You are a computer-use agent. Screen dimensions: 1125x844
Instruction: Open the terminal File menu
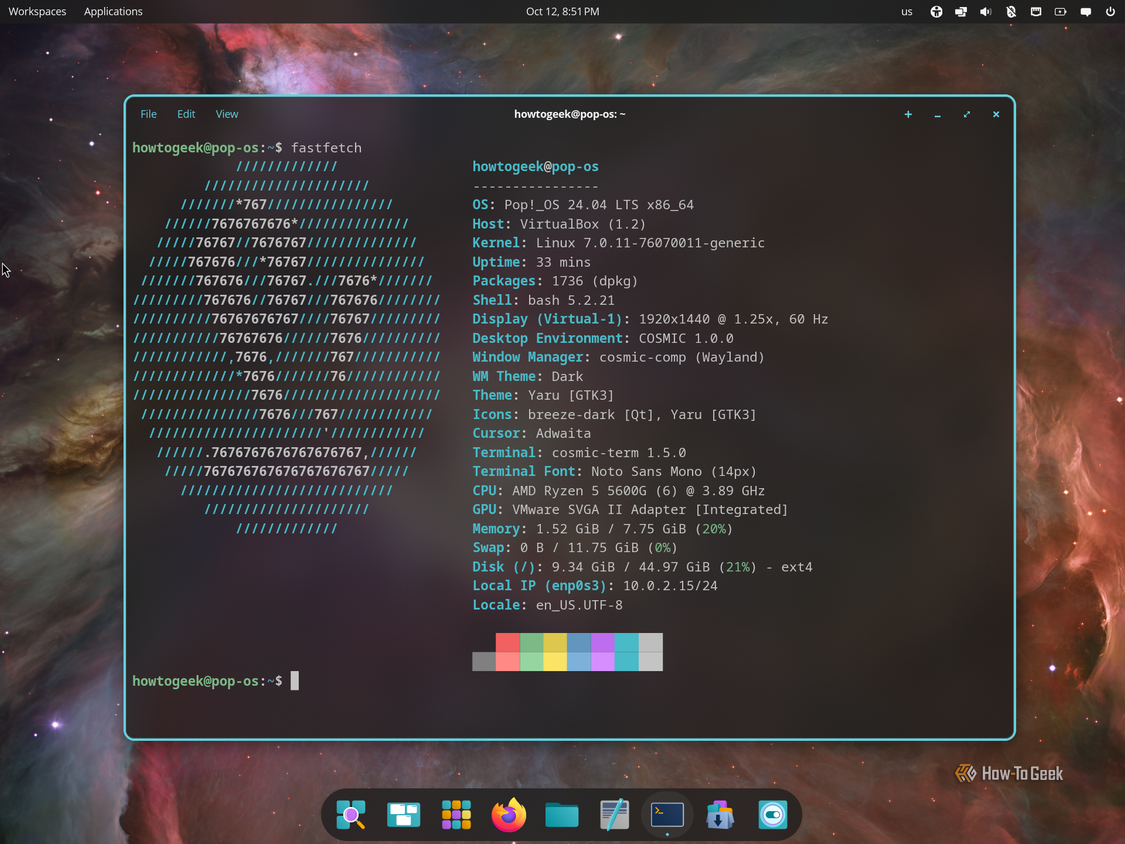click(x=149, y=114)
